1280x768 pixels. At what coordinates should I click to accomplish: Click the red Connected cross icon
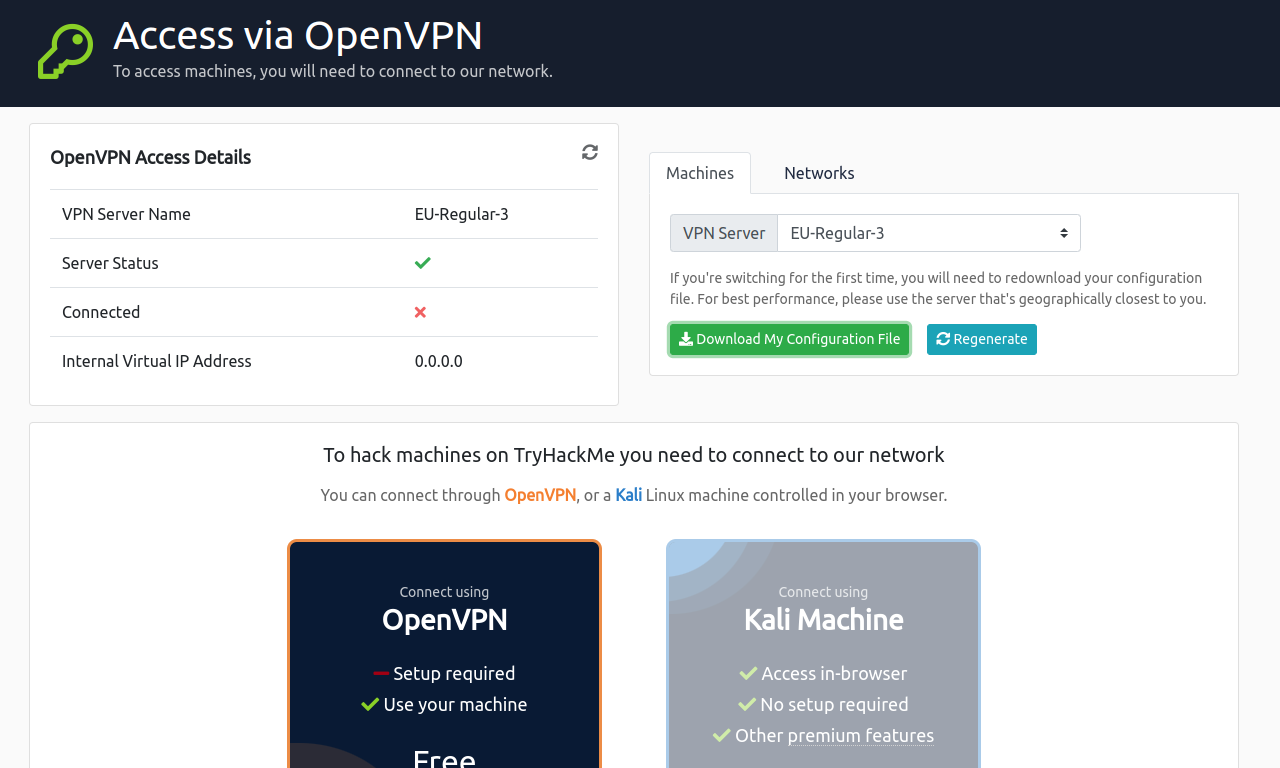(x=420, y=312)
